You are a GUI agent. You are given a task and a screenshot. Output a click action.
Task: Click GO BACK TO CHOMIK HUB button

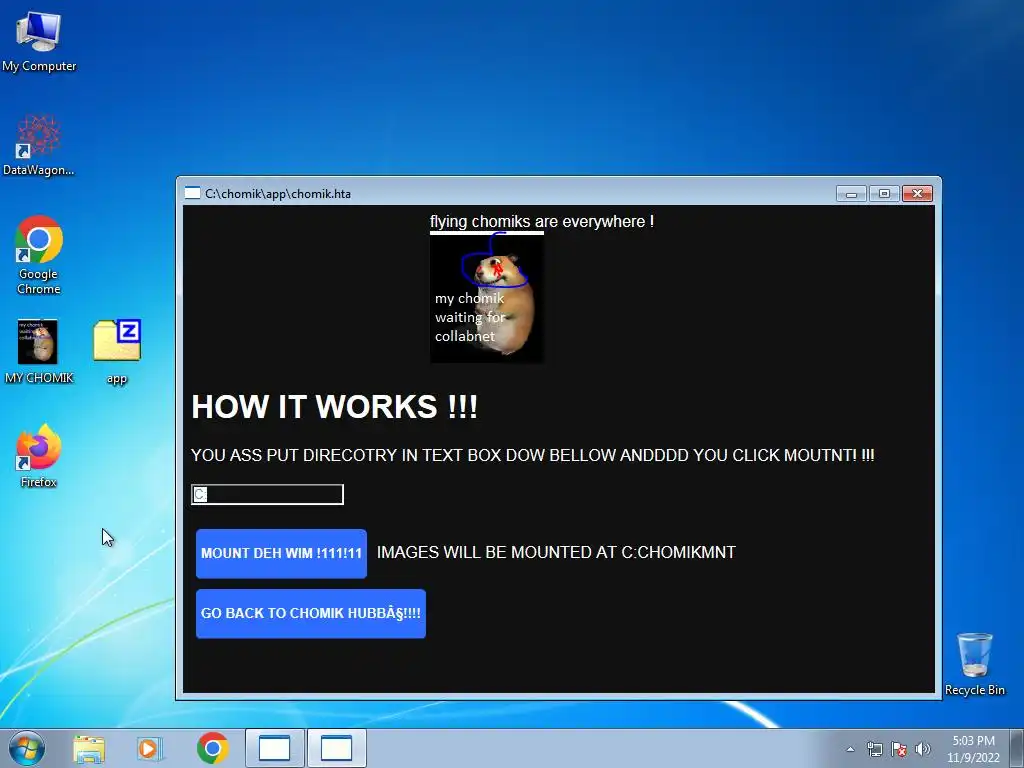pos(311,613)
